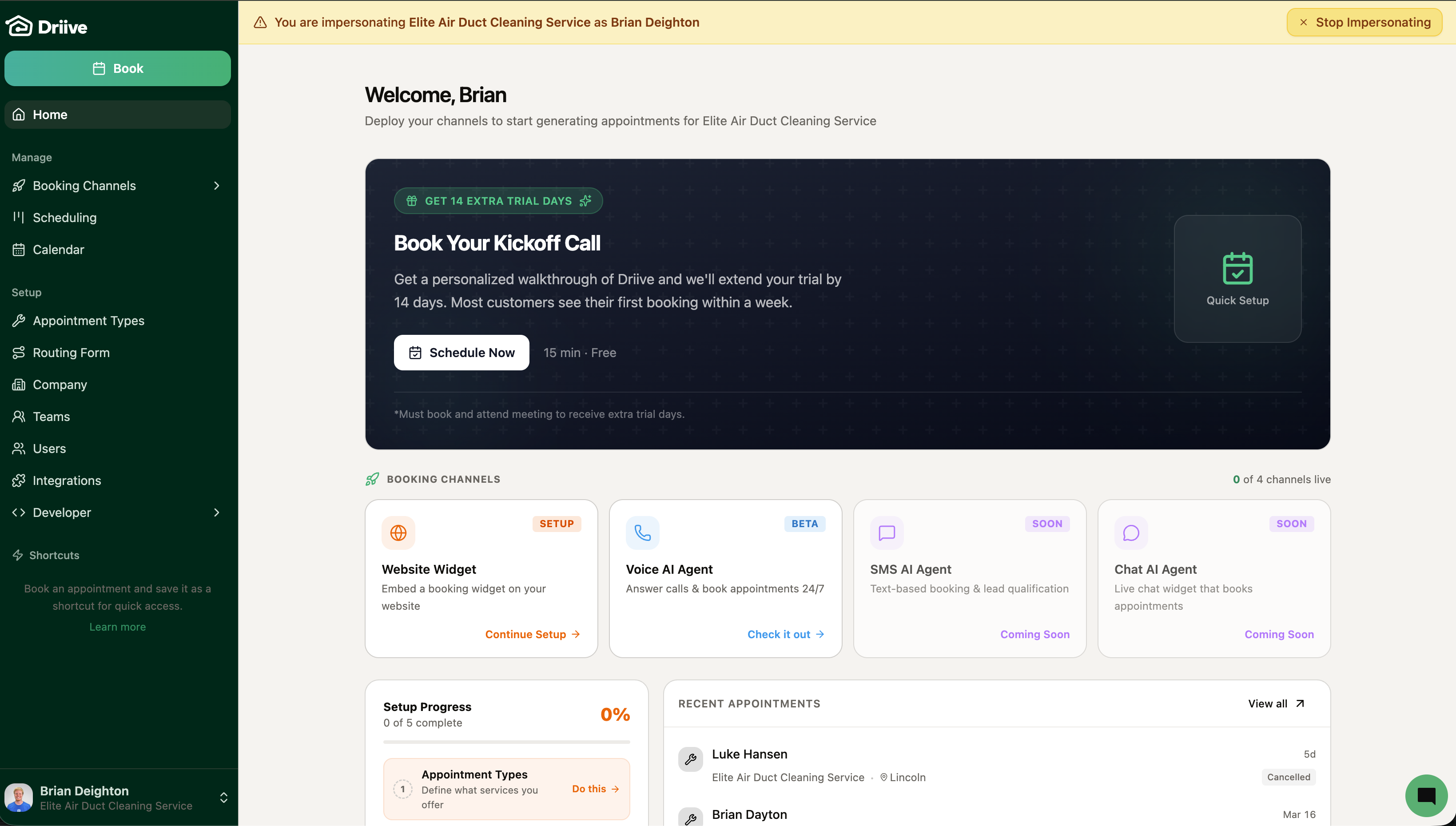Expand the Booking Channels submenu chevron
1456x826 pixels.
[x=216, y=186]
